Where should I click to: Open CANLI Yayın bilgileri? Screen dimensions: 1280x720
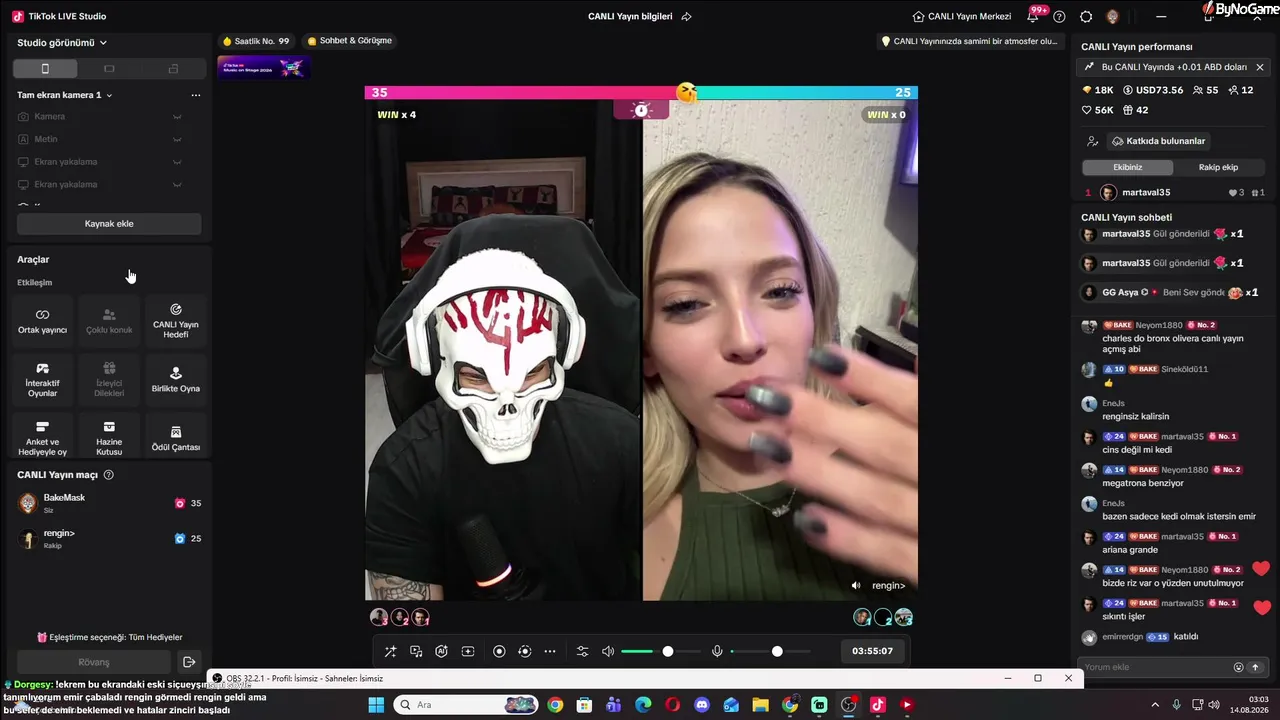(x=630, y=16)
